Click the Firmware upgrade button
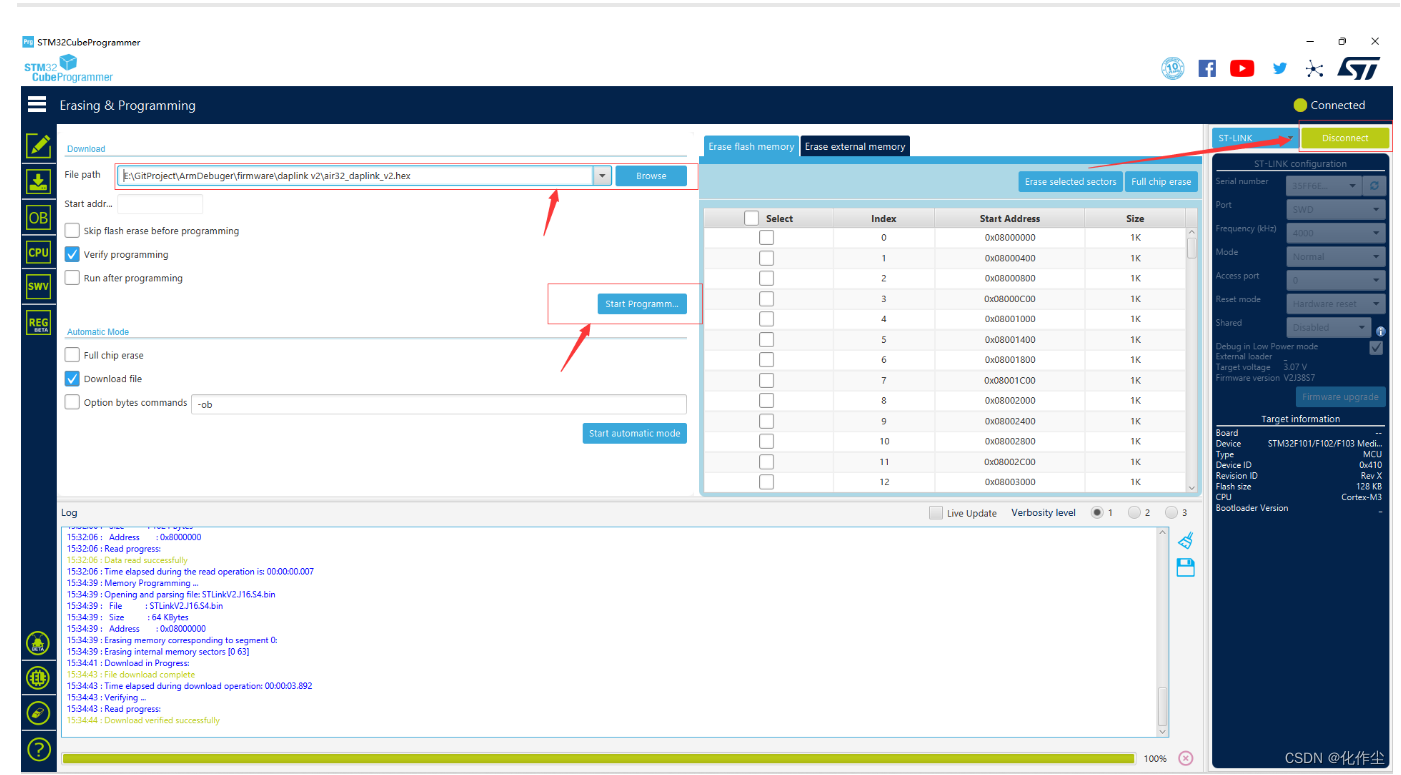The width and height of the screenshot is (1401, 775). (x=1341, y=397)
